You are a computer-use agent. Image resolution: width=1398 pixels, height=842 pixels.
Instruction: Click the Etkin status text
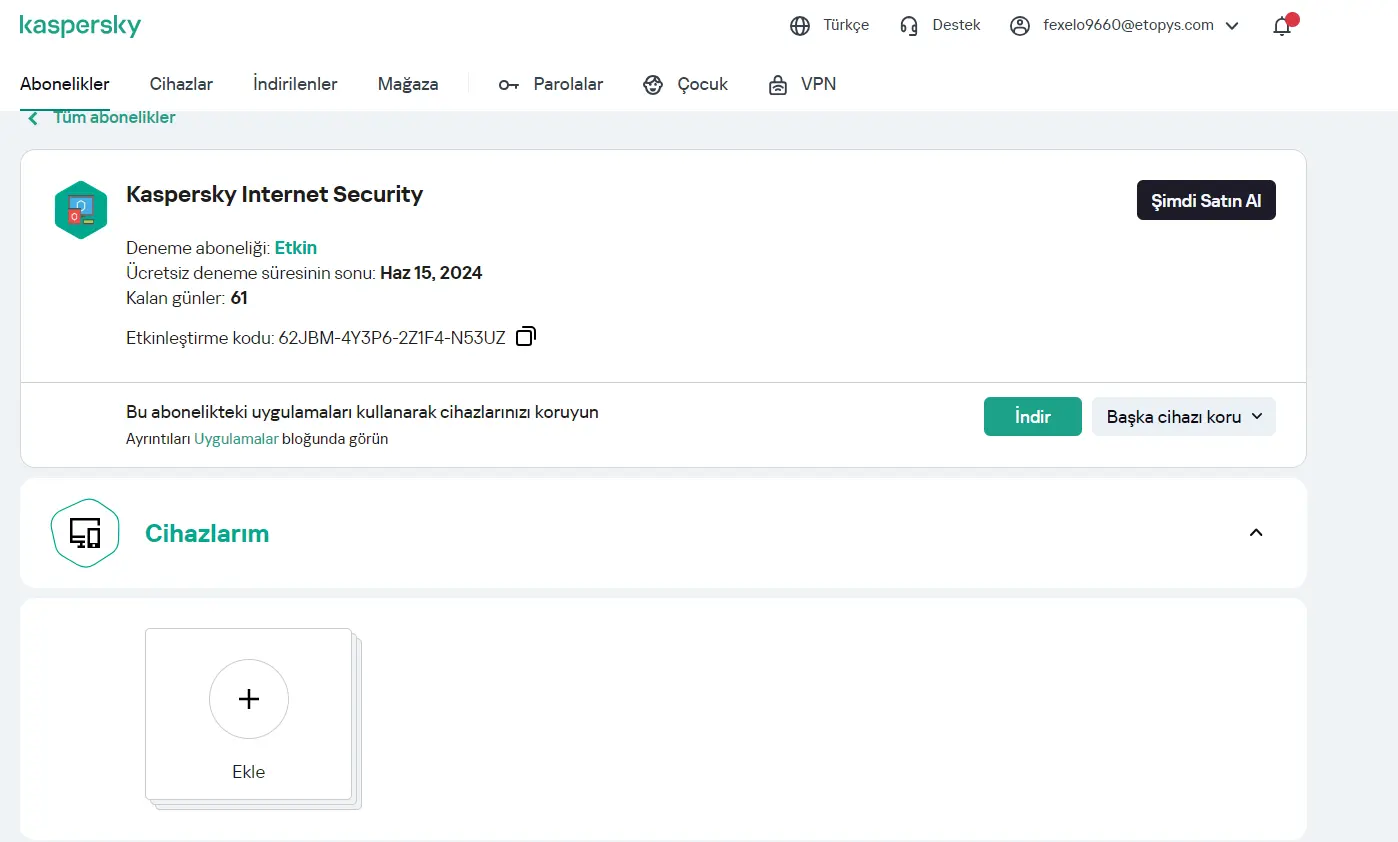(x=296, y=247)
